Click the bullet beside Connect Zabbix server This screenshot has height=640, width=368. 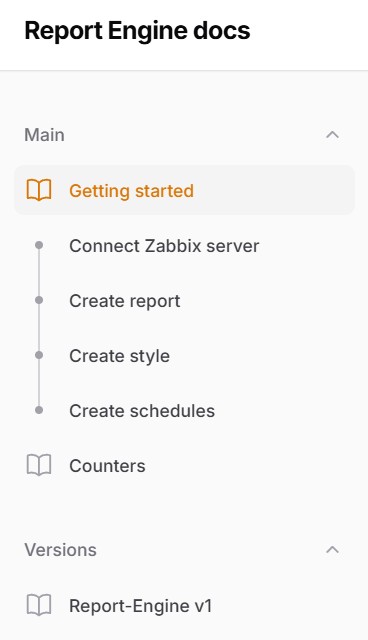pyautogui.click(x=39, y=245)
